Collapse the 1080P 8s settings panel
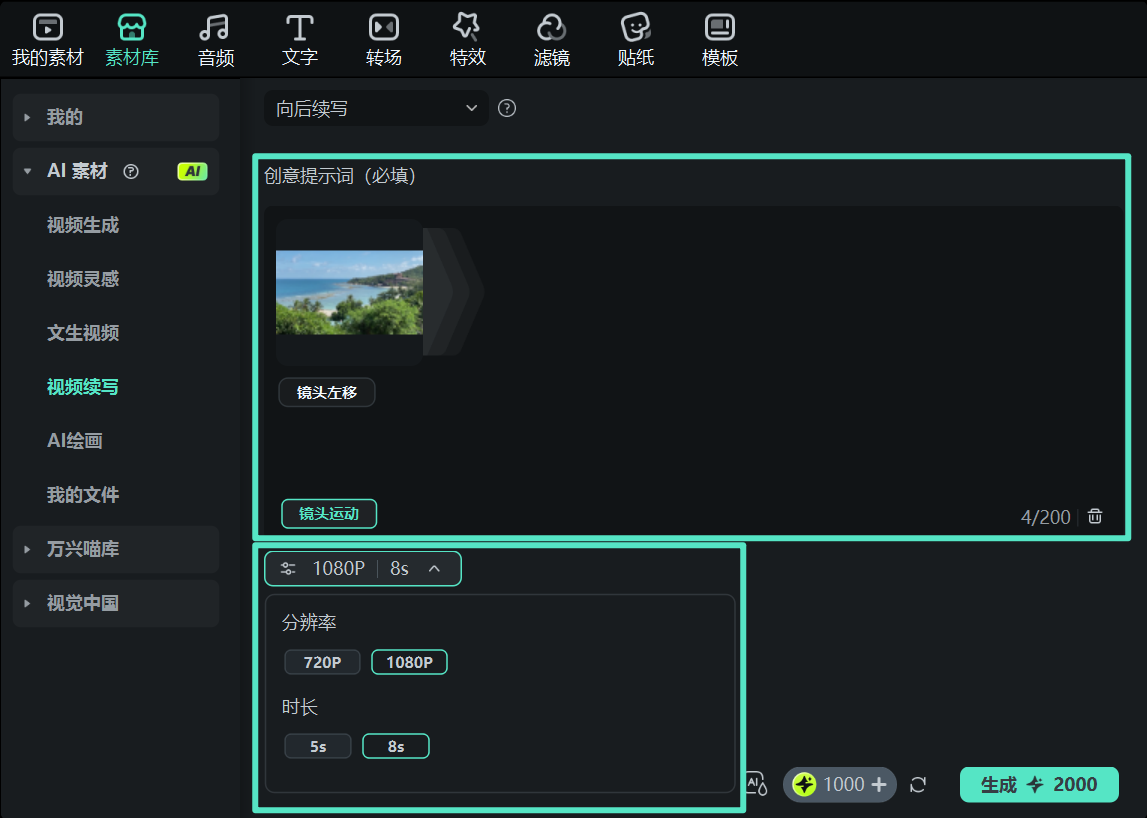 433,568
